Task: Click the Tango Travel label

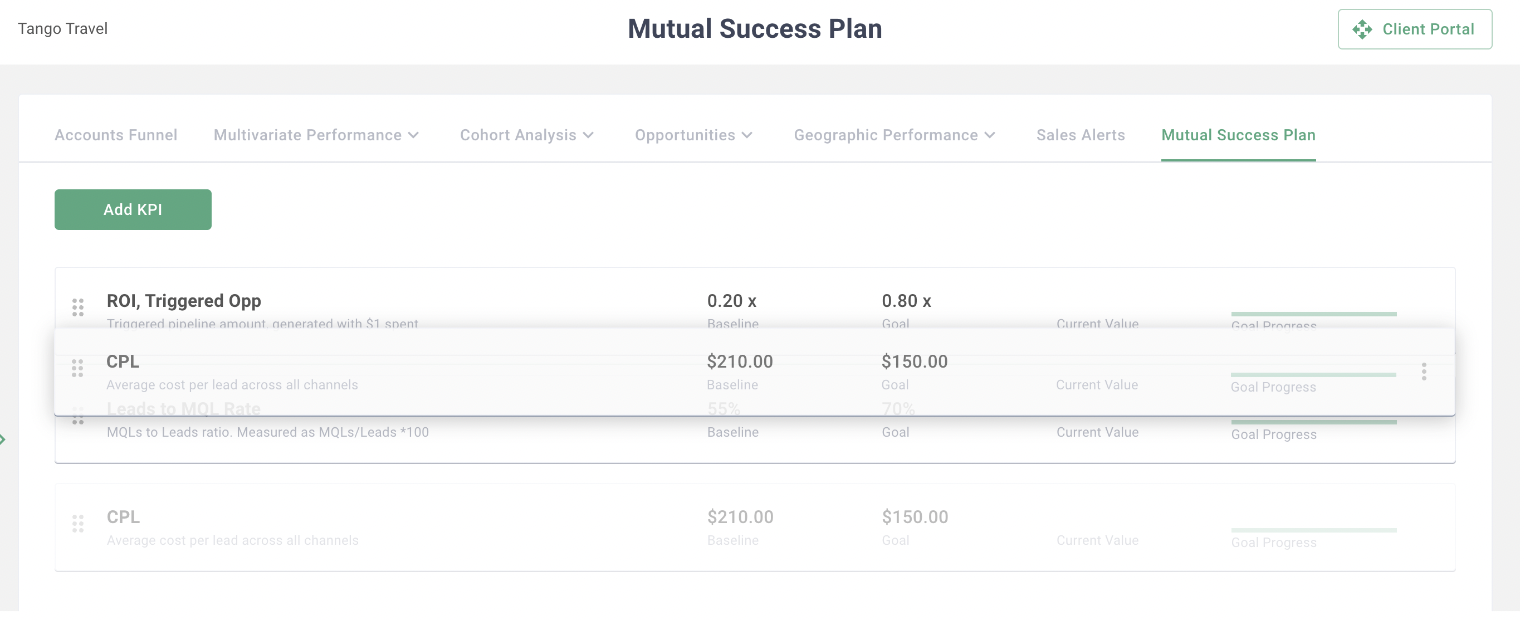Action: 62,29
